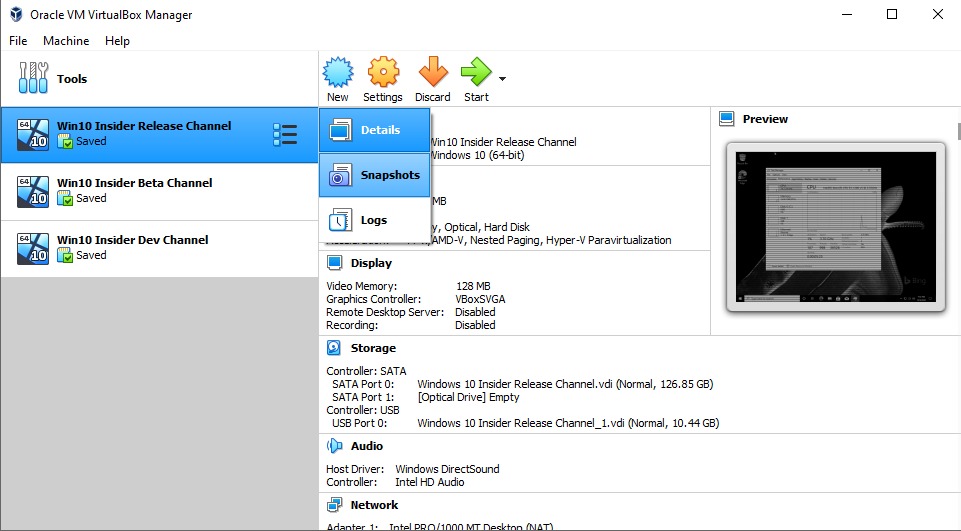Click the Network section header icon
961x531 pixels.
335,505
